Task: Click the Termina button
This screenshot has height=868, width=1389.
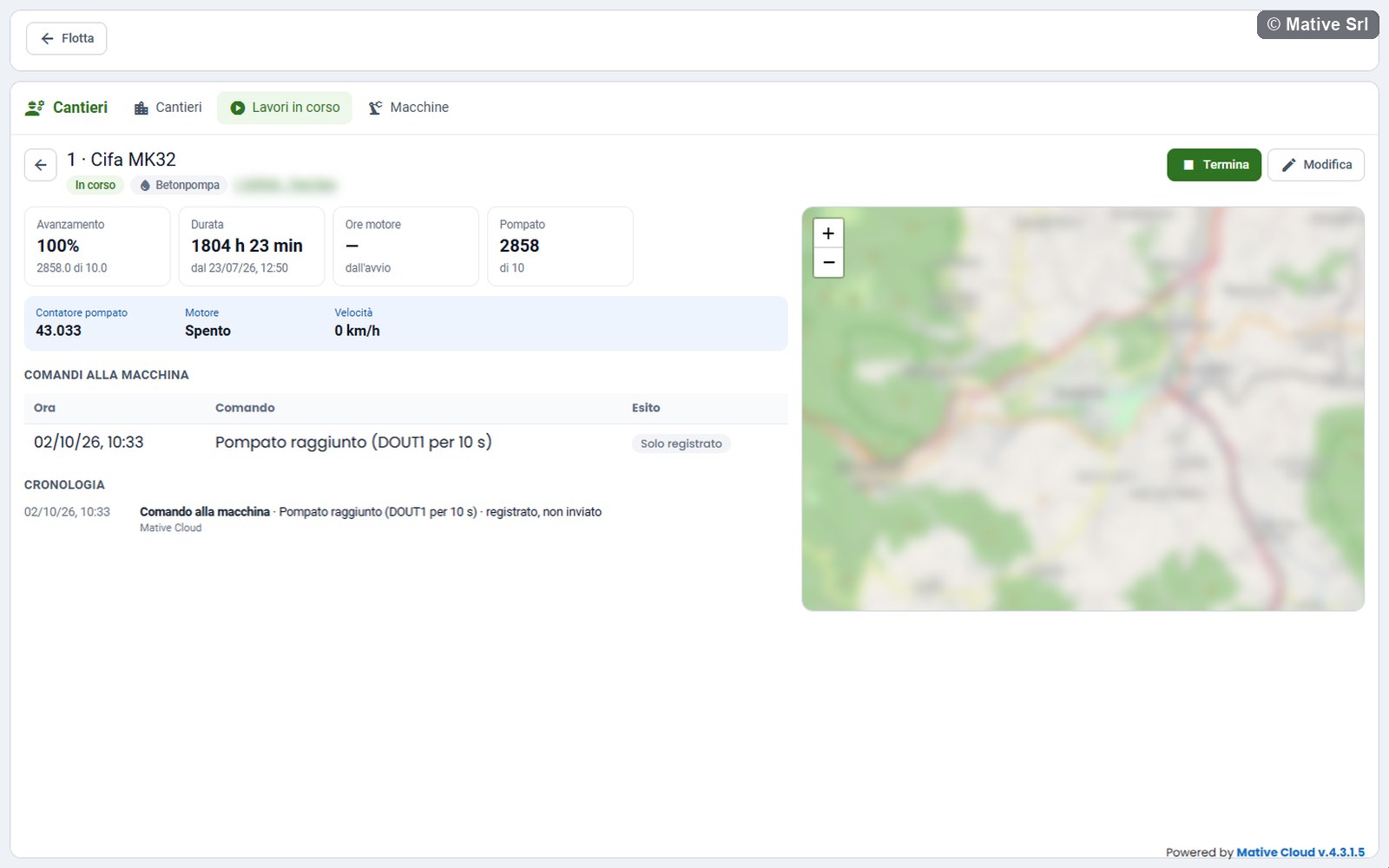Action: 1214,165
